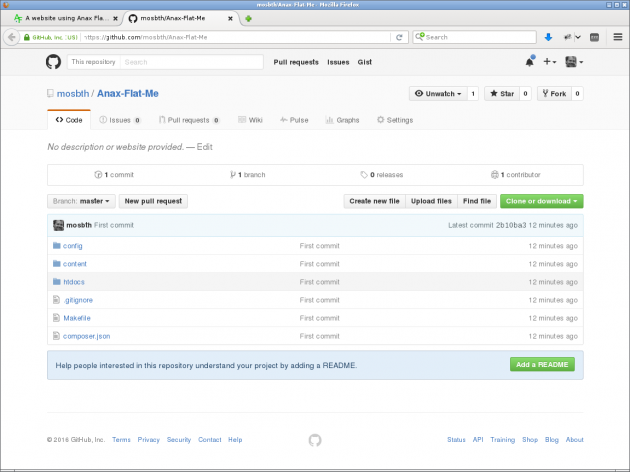Open the 0 releases link

(x=382, y=175)
